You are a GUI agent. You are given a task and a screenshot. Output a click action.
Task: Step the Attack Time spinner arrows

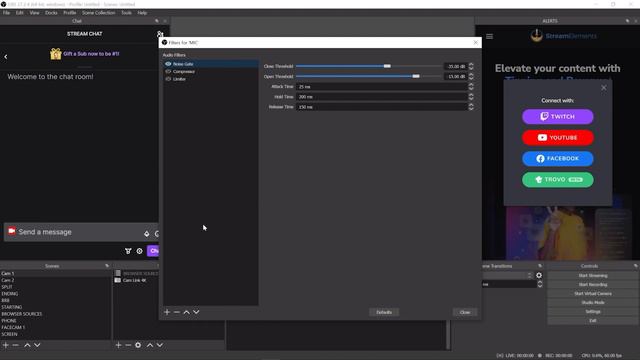(x=471, y=87)
